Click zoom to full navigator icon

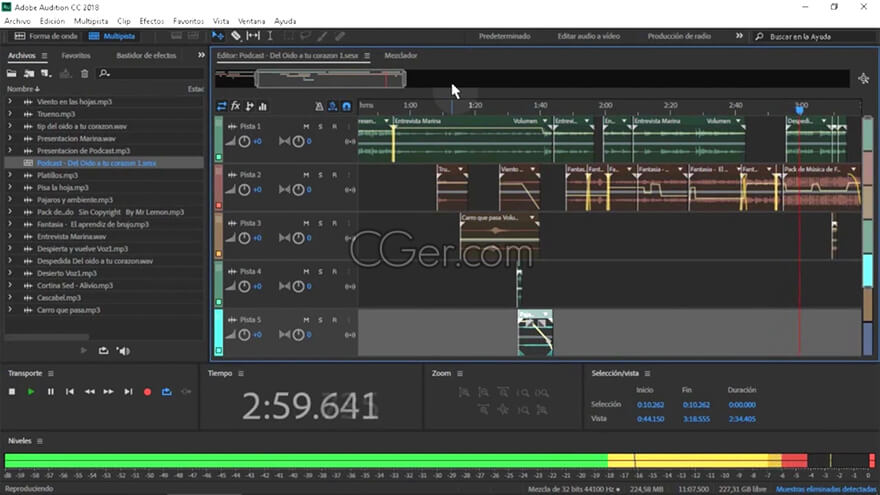coord(864,79)
